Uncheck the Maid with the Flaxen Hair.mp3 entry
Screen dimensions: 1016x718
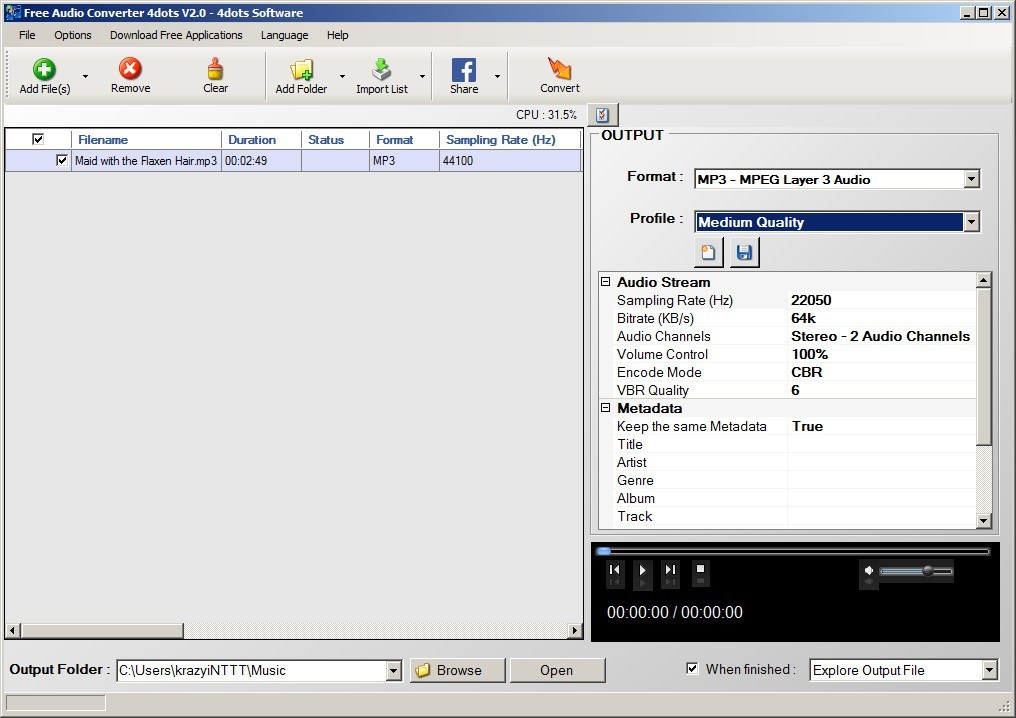tap(61, 160)
